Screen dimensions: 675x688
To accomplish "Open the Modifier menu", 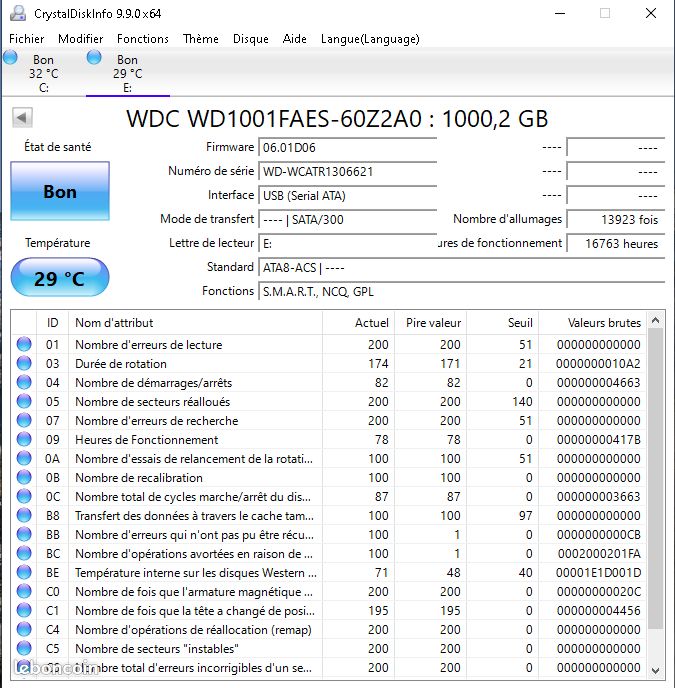I will tap(80, 39).
